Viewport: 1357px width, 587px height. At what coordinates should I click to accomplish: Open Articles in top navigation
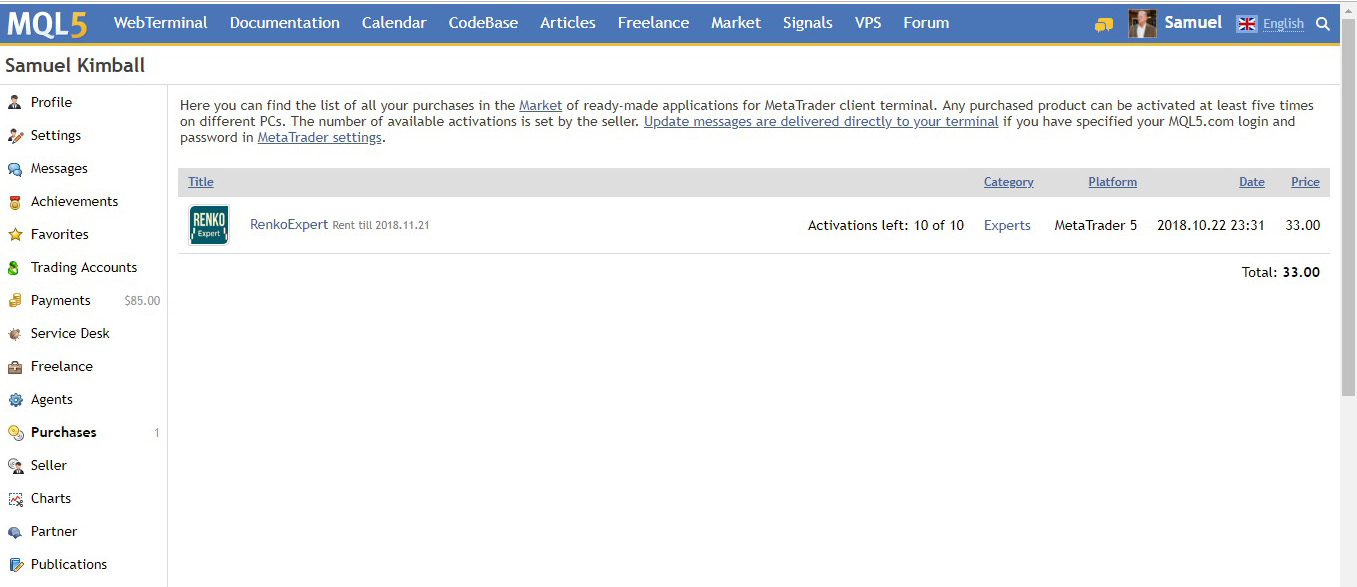(x=568, y=23)
